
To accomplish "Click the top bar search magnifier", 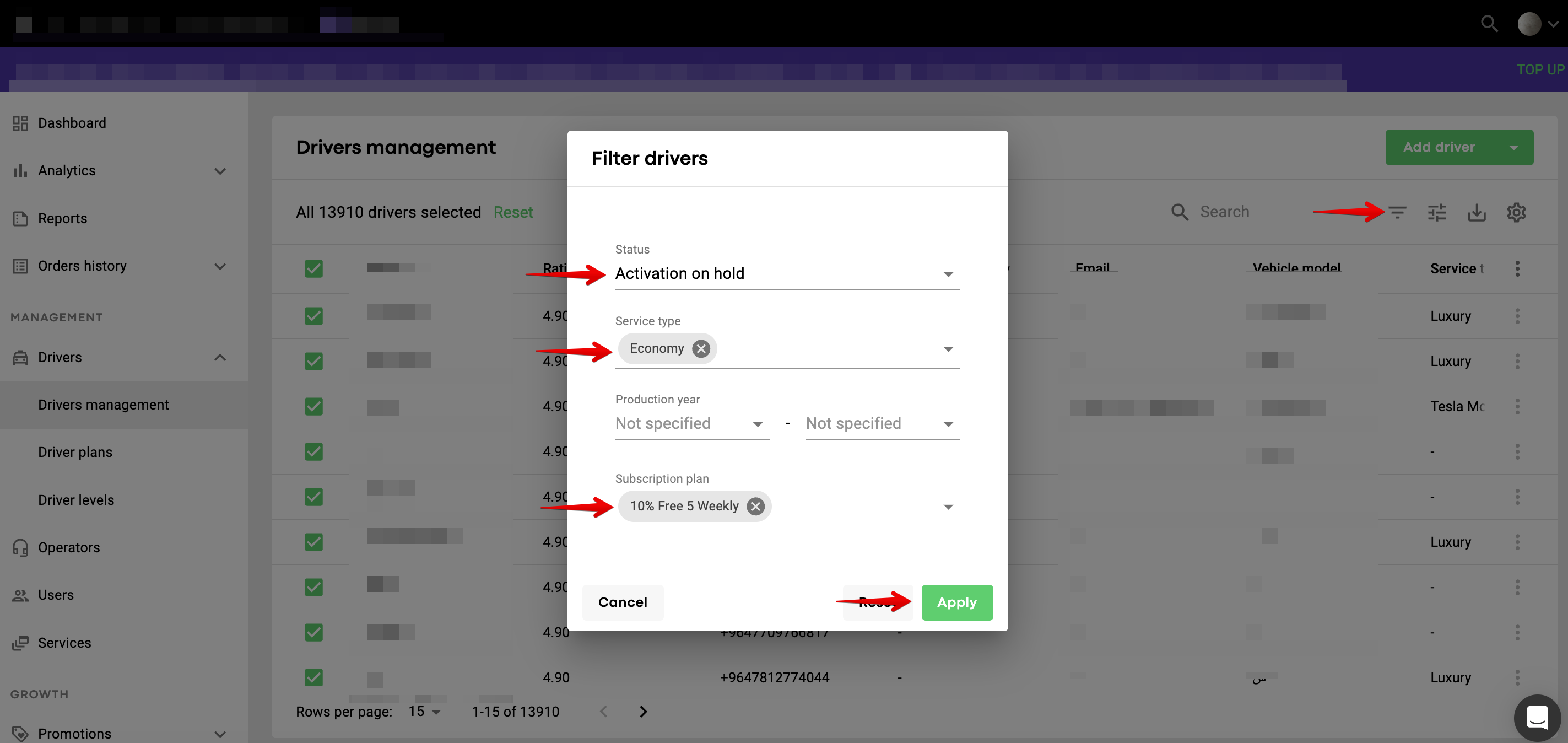I will 1489,24.
